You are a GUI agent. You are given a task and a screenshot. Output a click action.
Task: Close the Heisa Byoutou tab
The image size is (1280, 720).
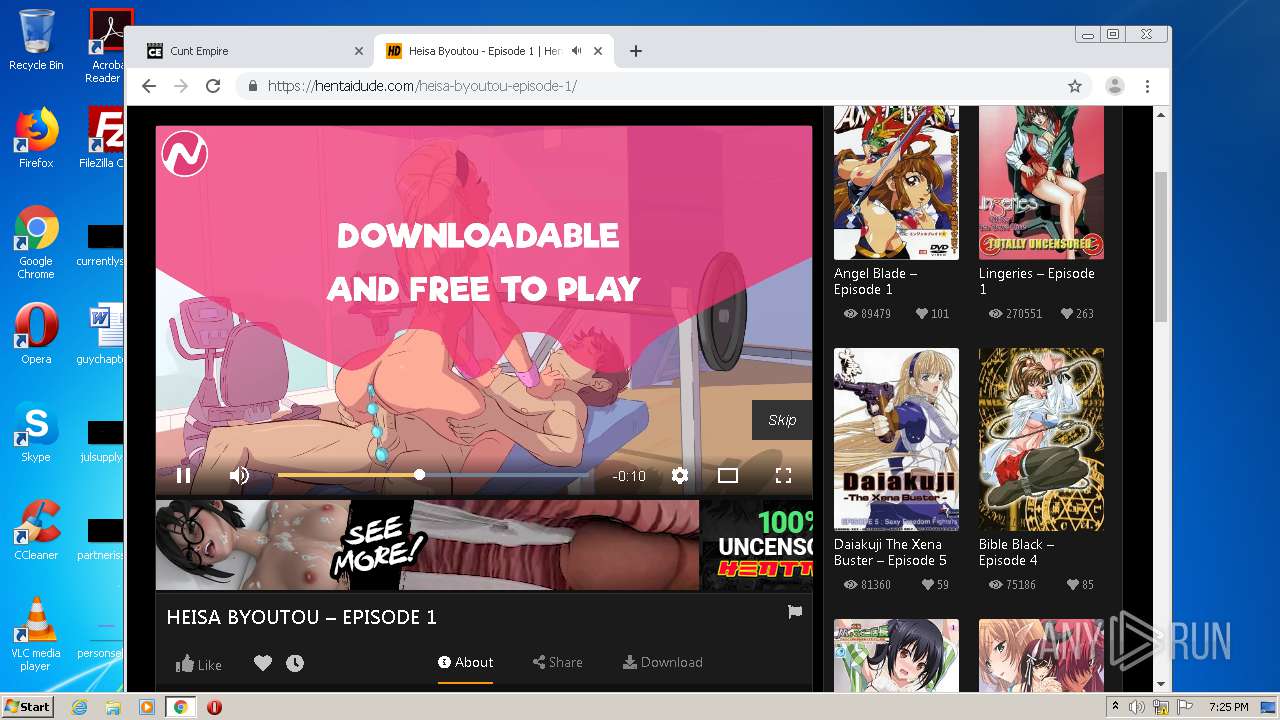[599, 51]
